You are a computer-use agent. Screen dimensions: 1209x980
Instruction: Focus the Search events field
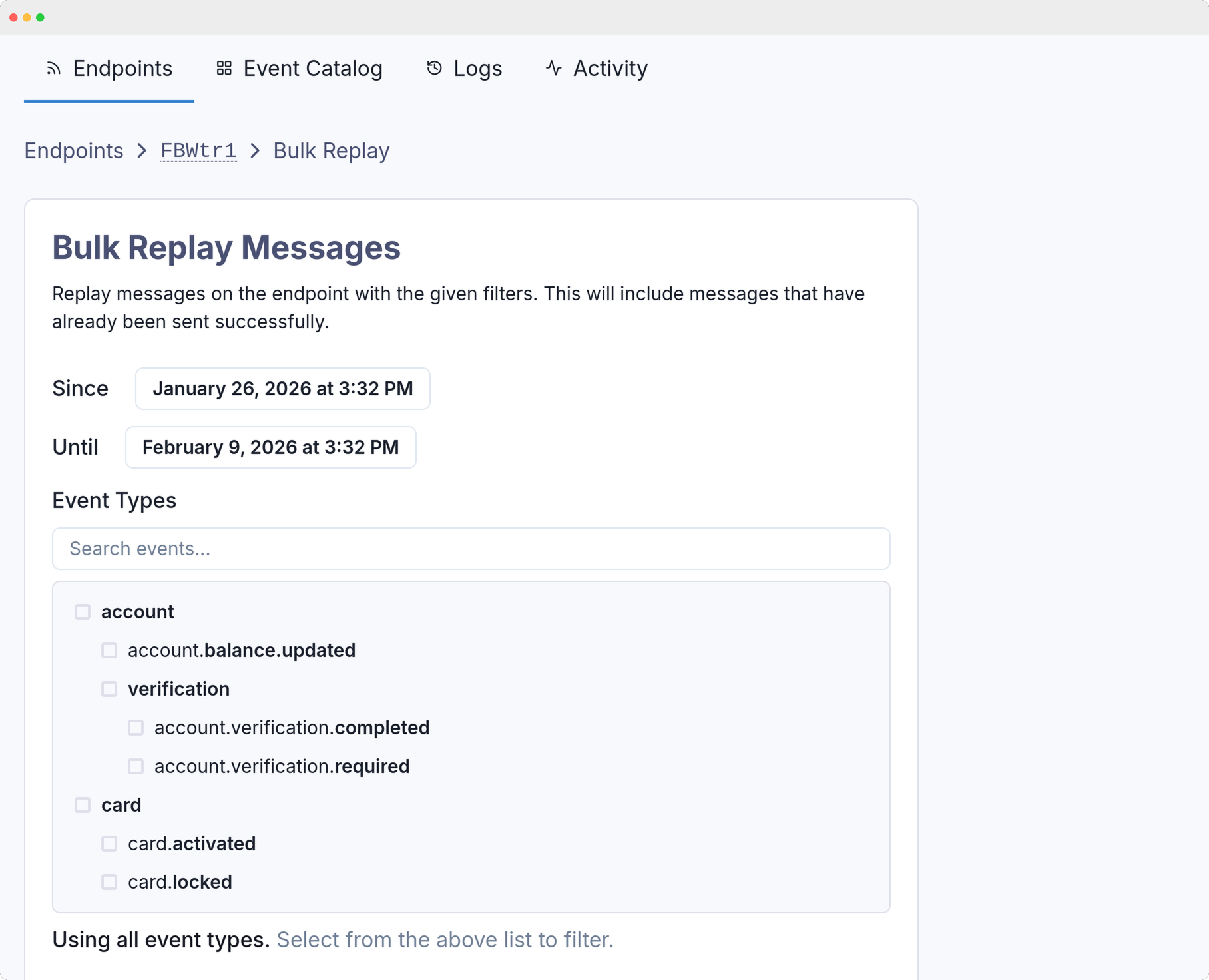point(471,549)
